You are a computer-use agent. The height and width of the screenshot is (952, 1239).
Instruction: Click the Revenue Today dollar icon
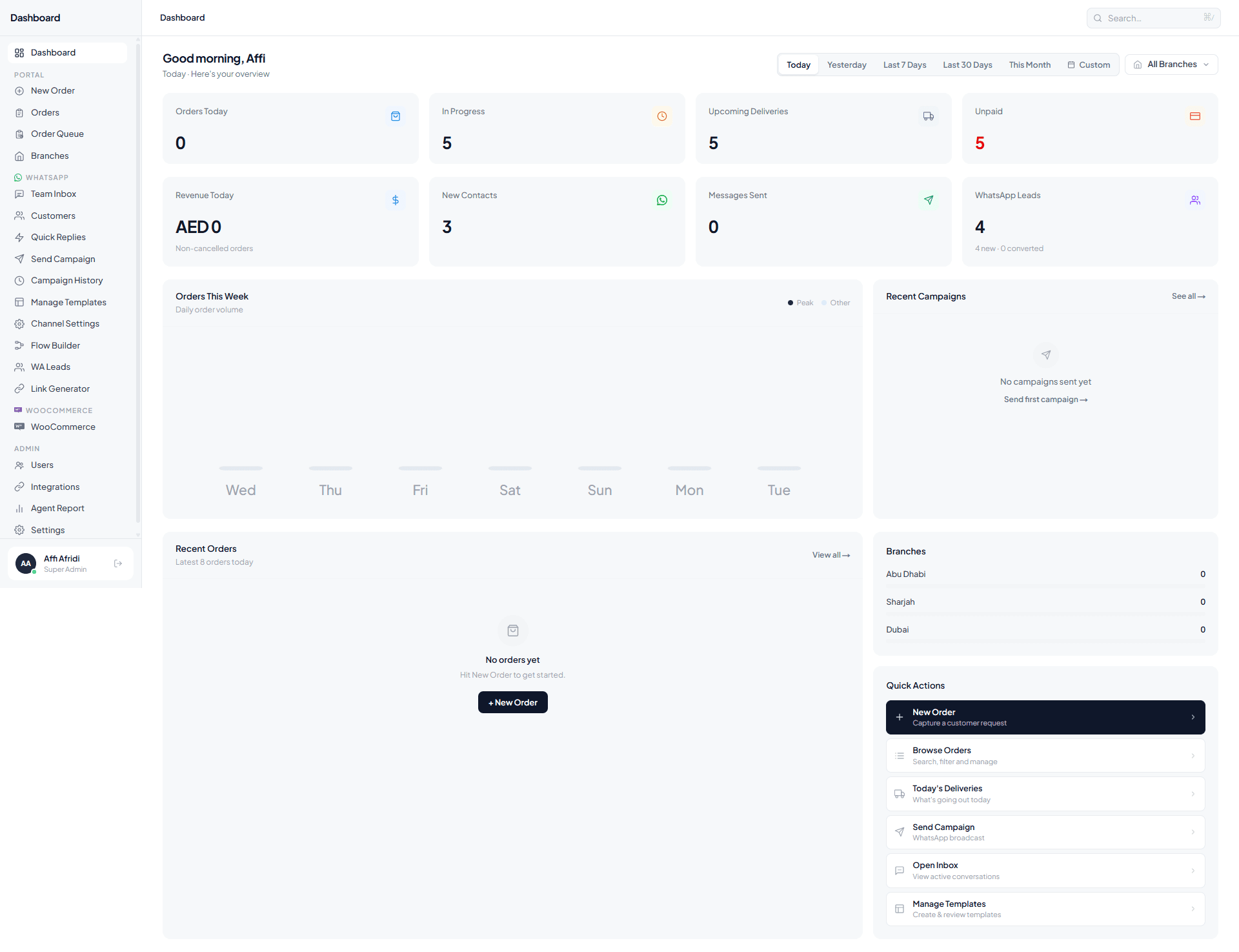[x=396, y=200]
